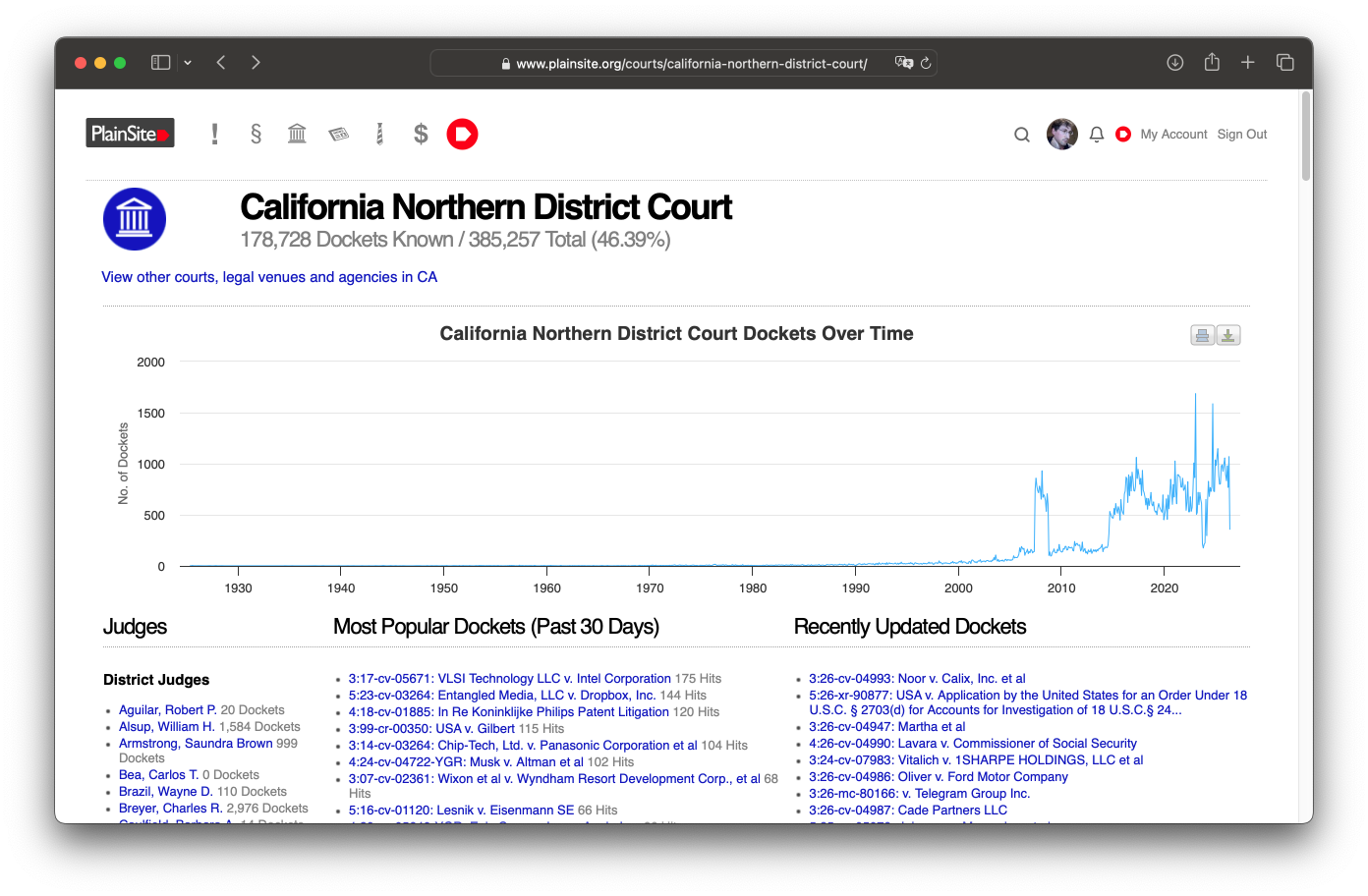Click the page vertical scrollbar
Viewport: 1368px width, 896px height.
(x=1306, y=137)
